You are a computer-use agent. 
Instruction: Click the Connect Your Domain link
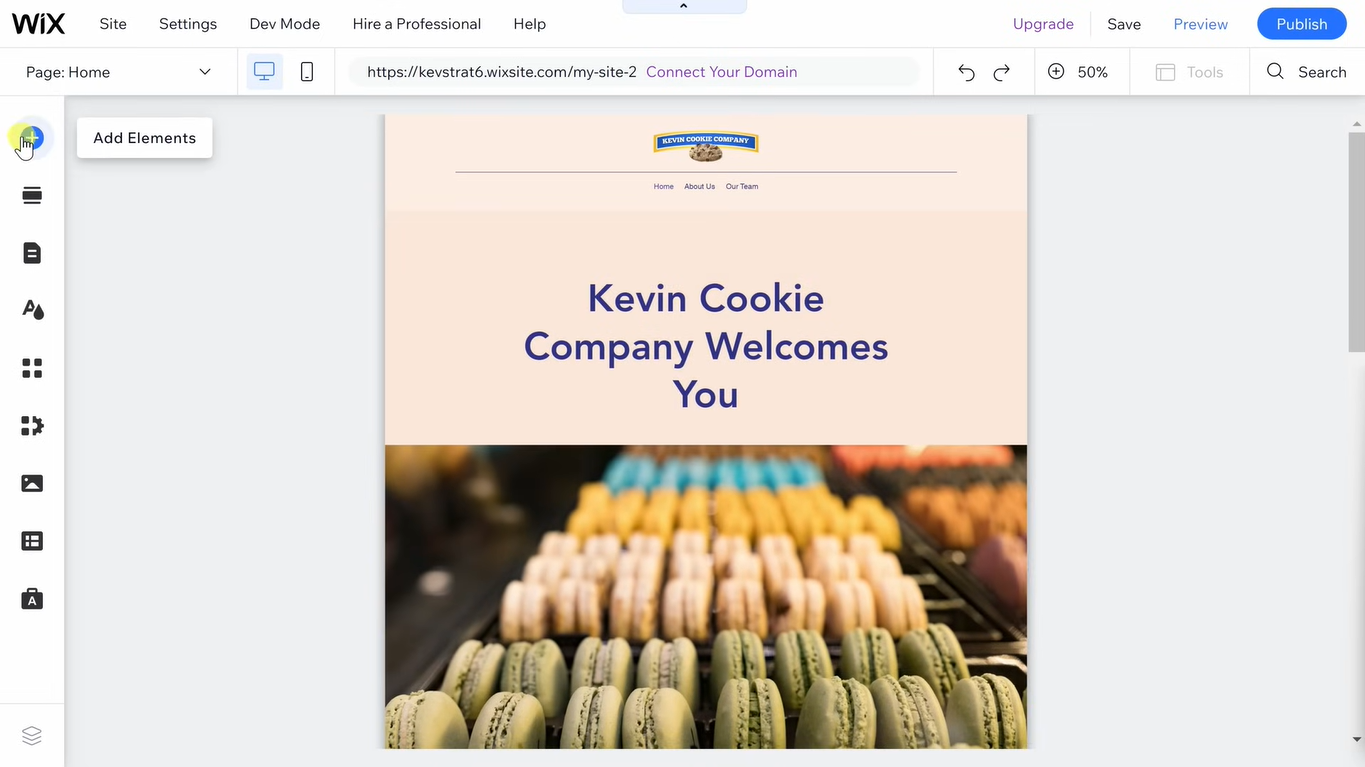[722, 72]
